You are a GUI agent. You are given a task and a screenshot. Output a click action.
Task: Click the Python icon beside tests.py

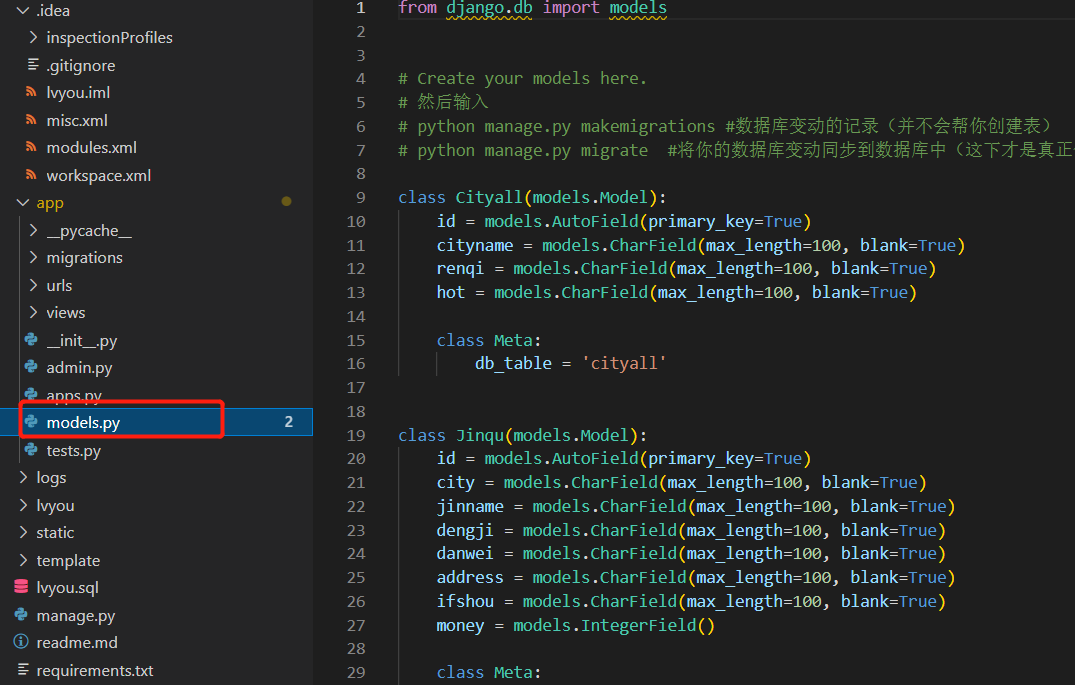pos(31,450)
